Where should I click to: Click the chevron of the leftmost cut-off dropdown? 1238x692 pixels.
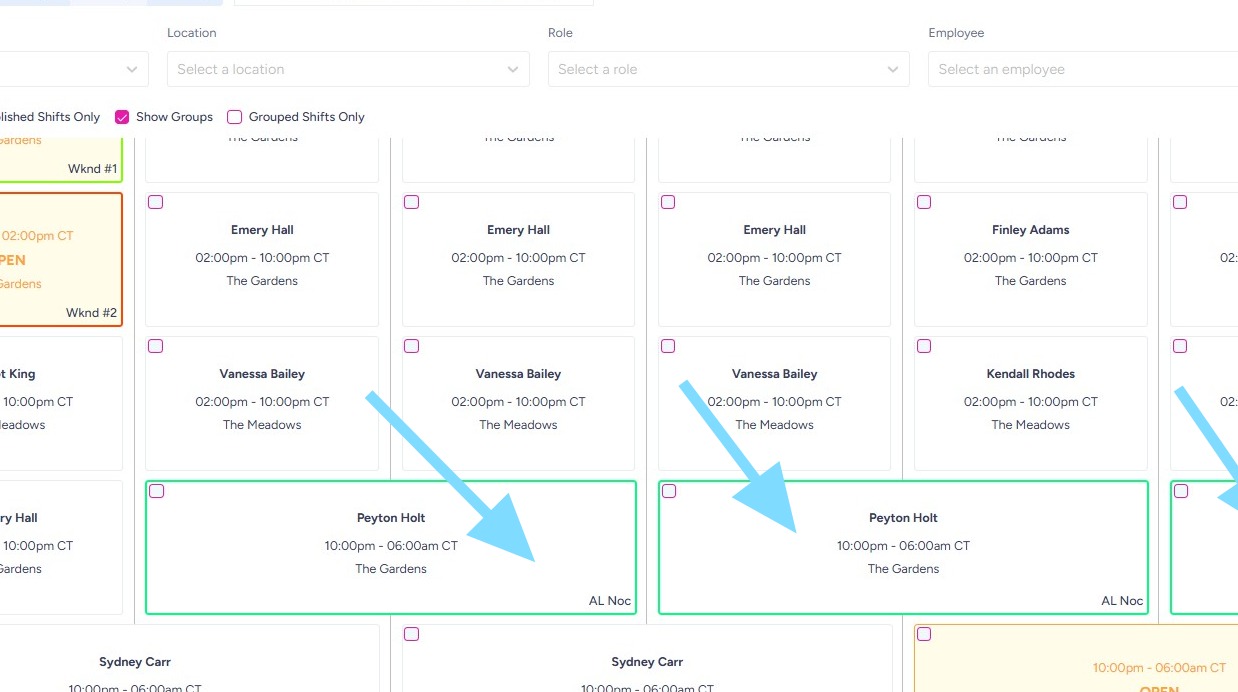(132, 69)
